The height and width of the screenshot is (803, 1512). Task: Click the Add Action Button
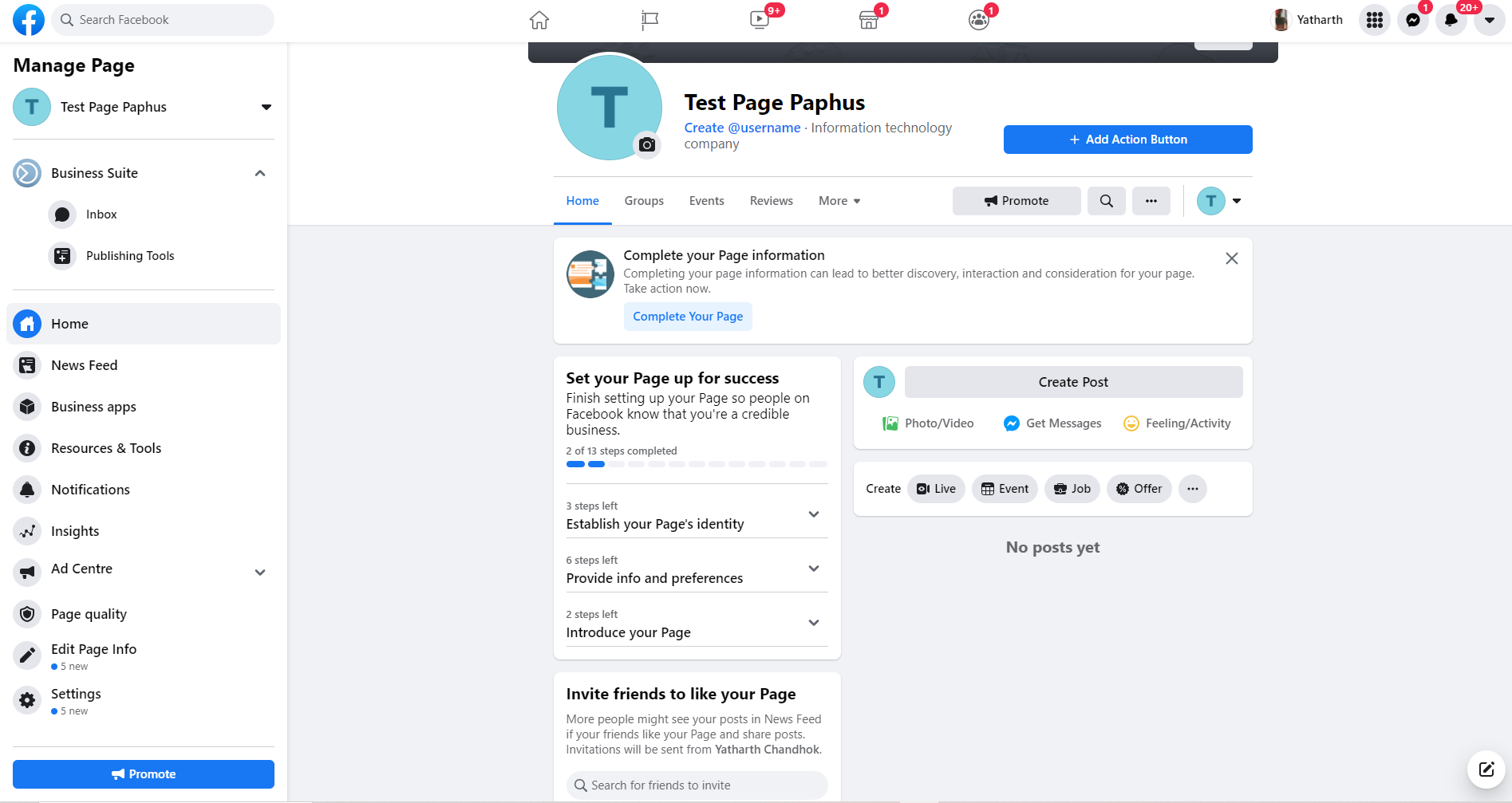coord(1128,140)
